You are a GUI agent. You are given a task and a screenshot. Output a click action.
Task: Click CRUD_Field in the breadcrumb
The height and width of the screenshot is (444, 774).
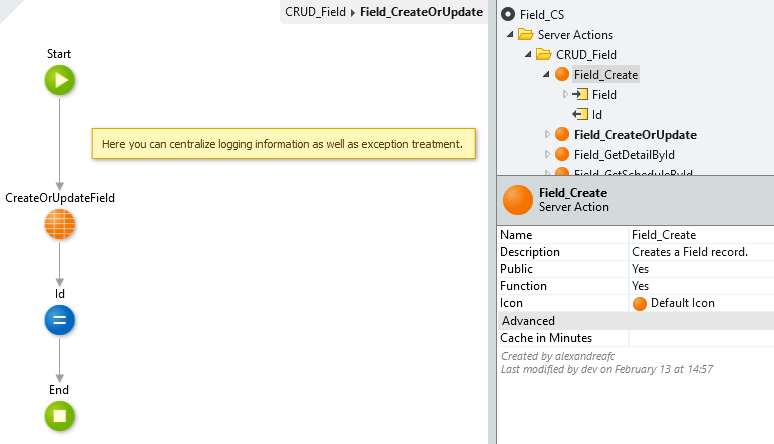pos(315,12)
